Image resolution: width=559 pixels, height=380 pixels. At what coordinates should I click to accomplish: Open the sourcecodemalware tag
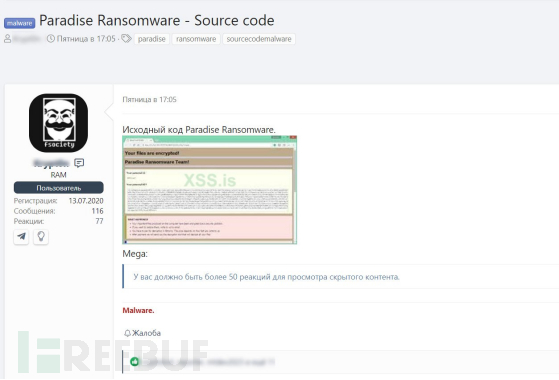[259, 39]
